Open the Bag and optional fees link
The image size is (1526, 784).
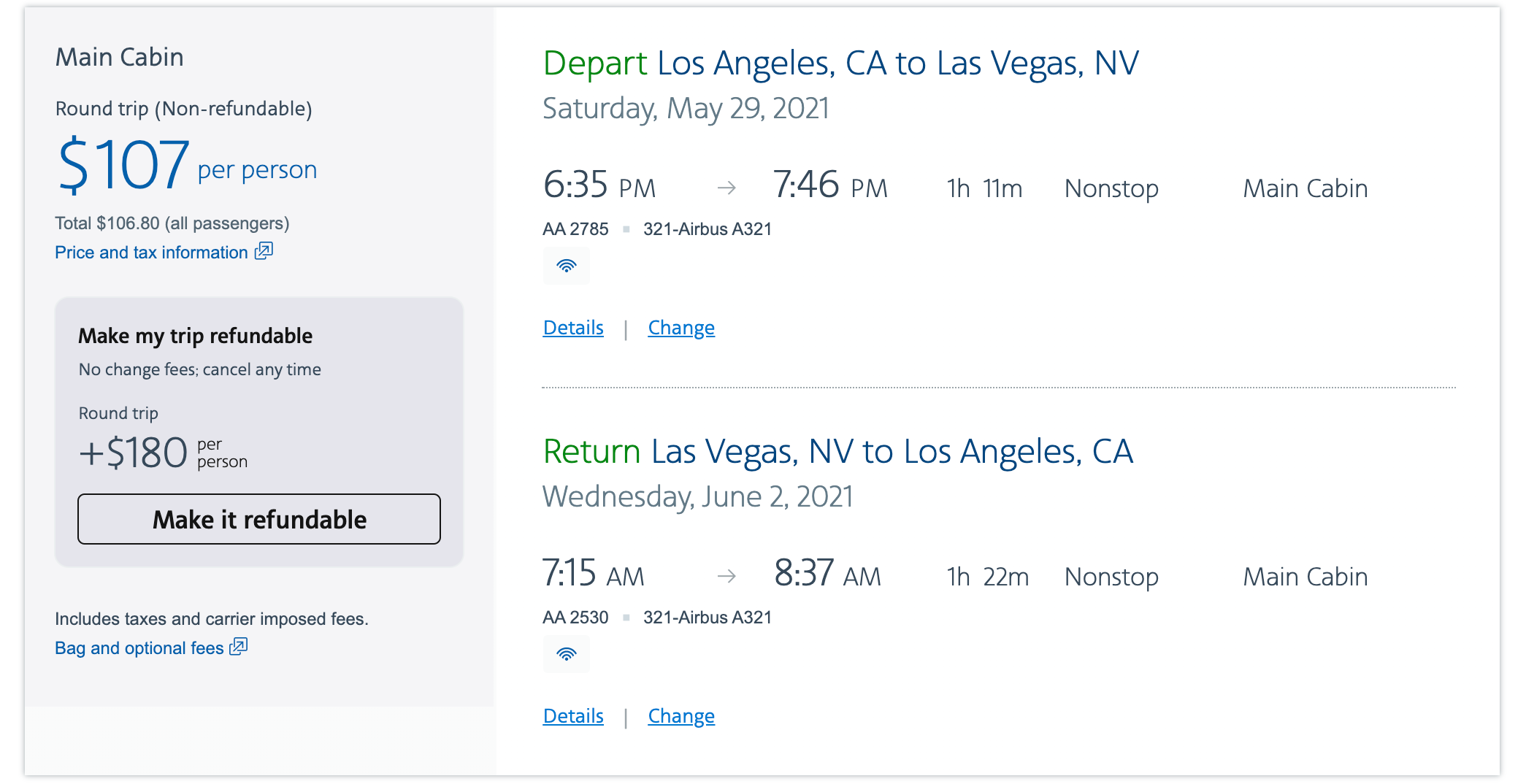(x=139, y=647)
